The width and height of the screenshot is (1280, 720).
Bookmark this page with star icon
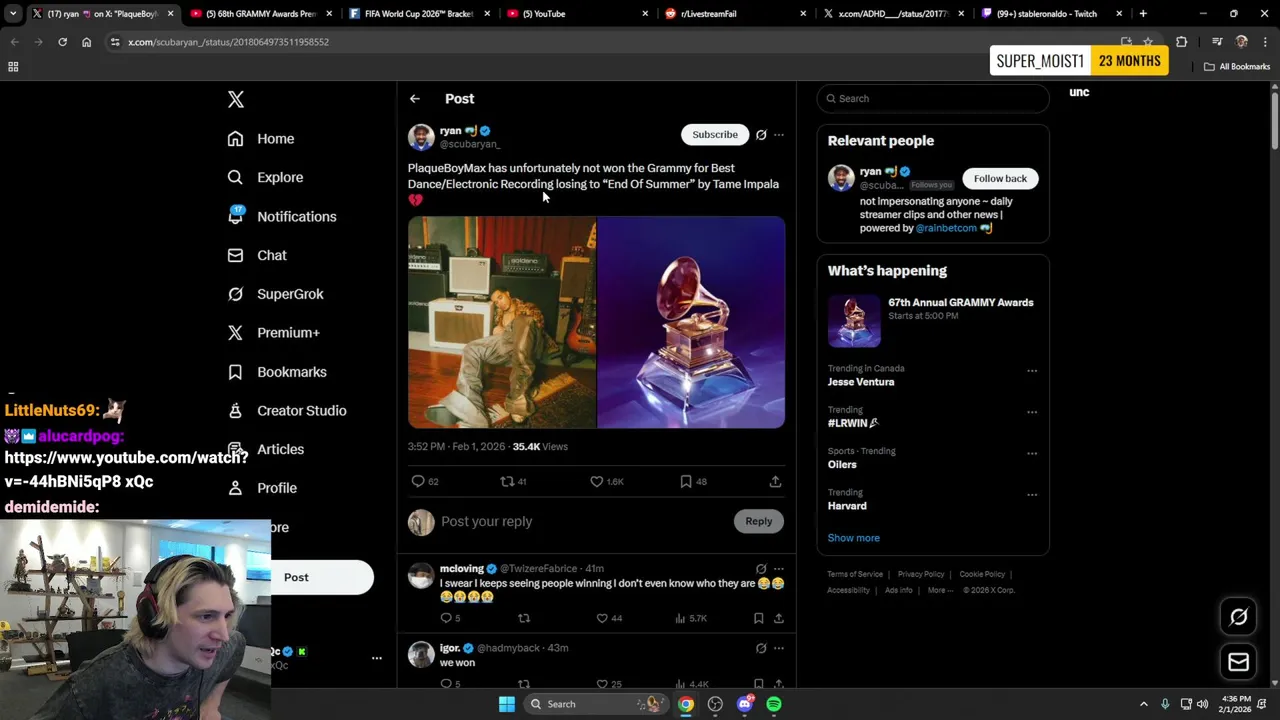1148,42
